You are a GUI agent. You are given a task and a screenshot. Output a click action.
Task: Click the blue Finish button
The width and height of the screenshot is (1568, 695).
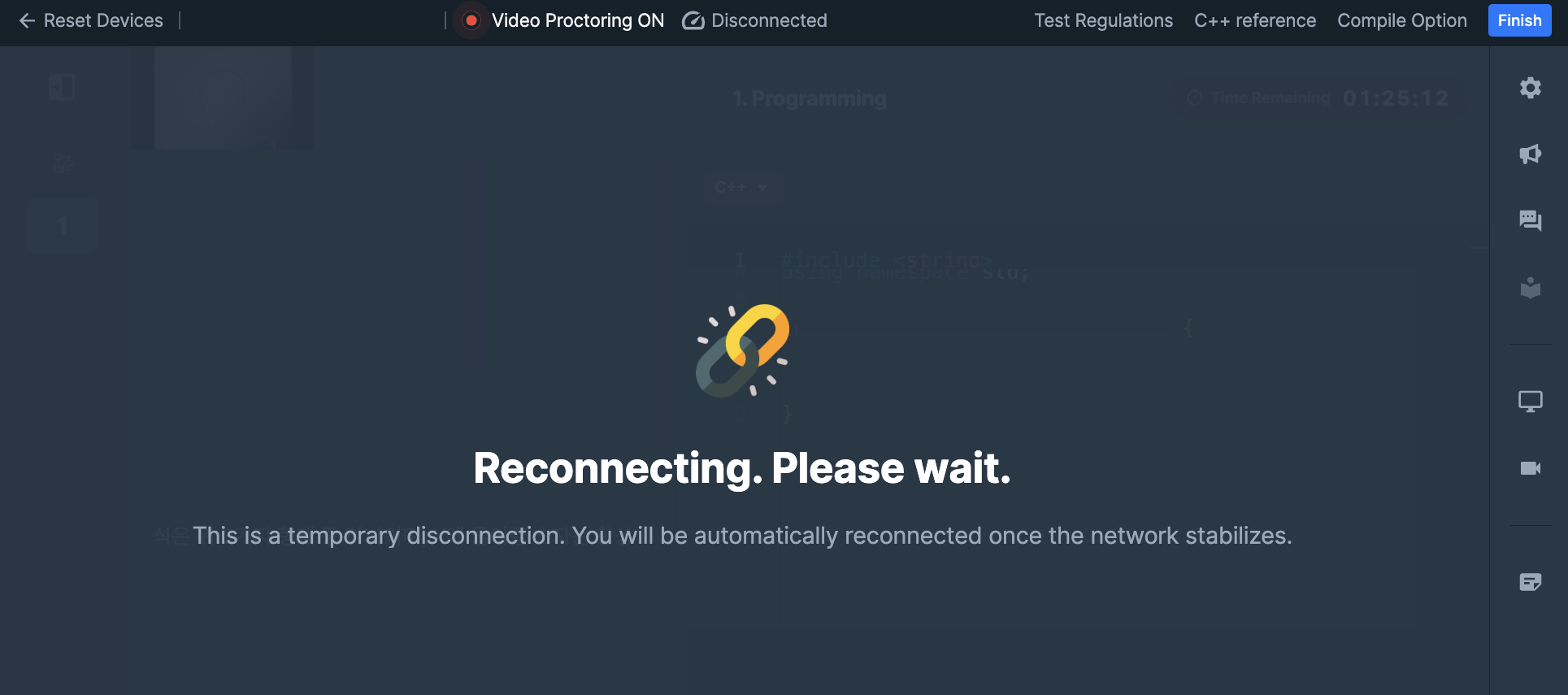point(1519,20)
